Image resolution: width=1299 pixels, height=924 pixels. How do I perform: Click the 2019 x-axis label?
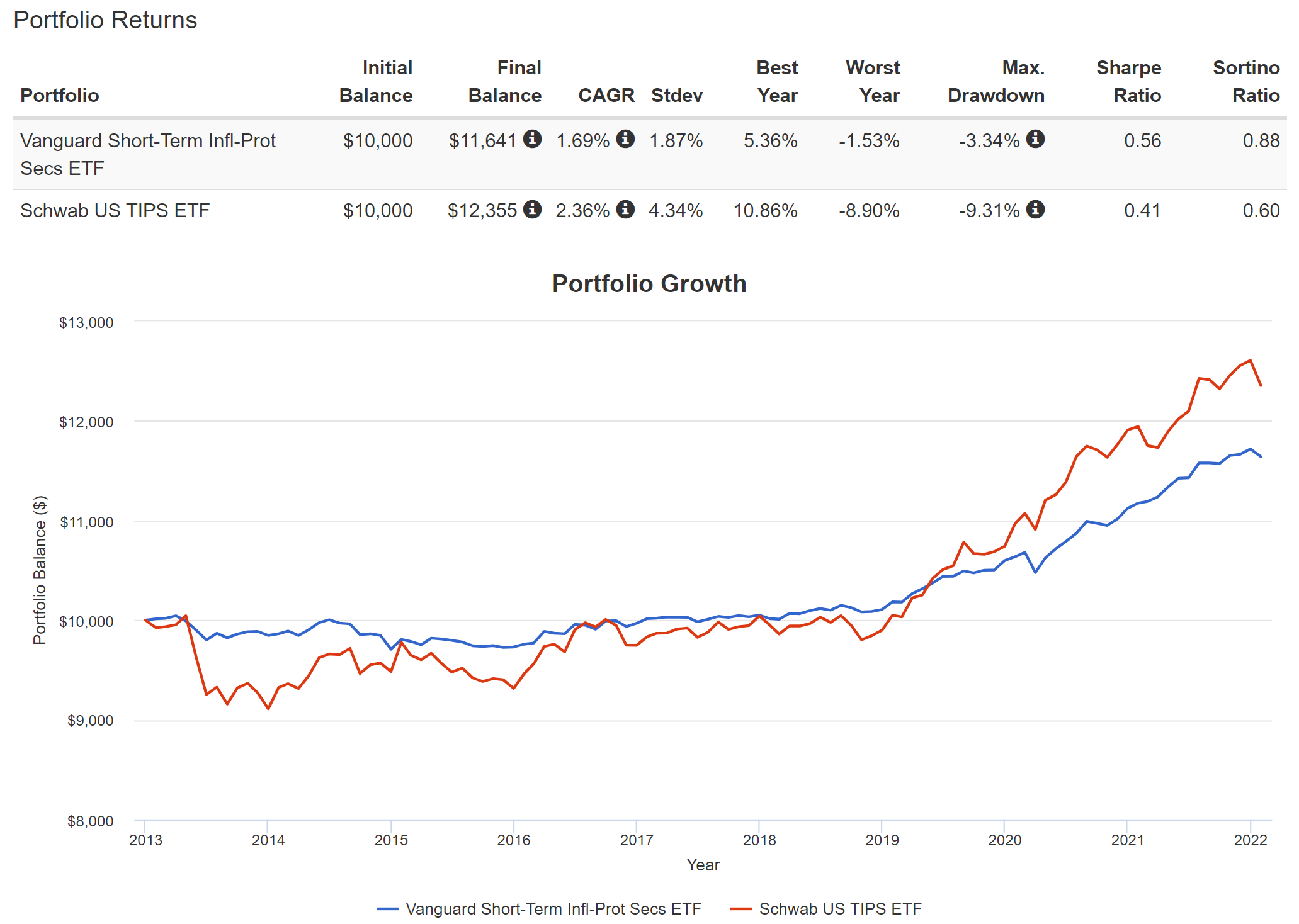click(882, 840)
